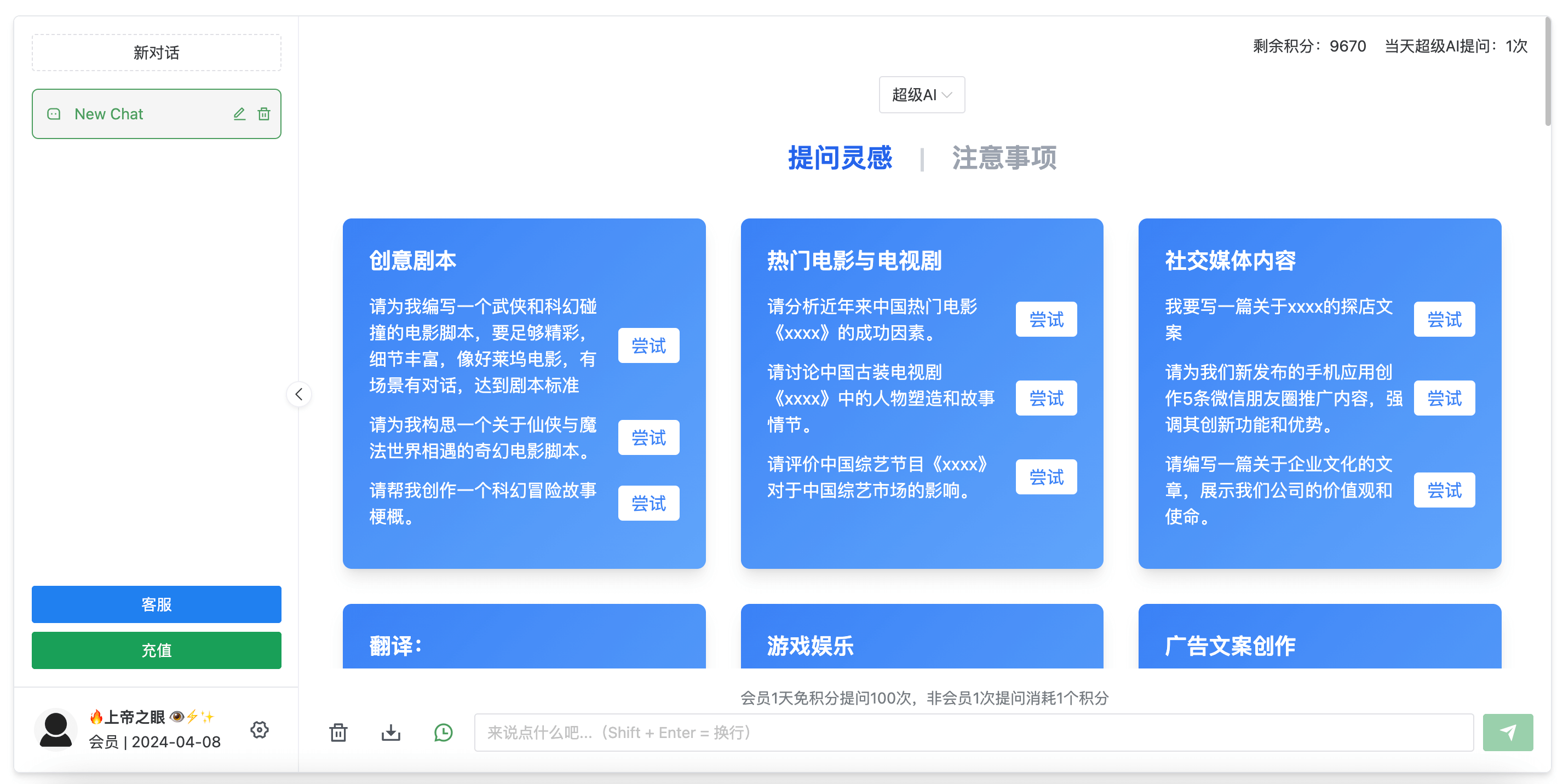Screen dimensions: 1563x784
Task: Open settings with the gear icon
Action: point(260,729)
